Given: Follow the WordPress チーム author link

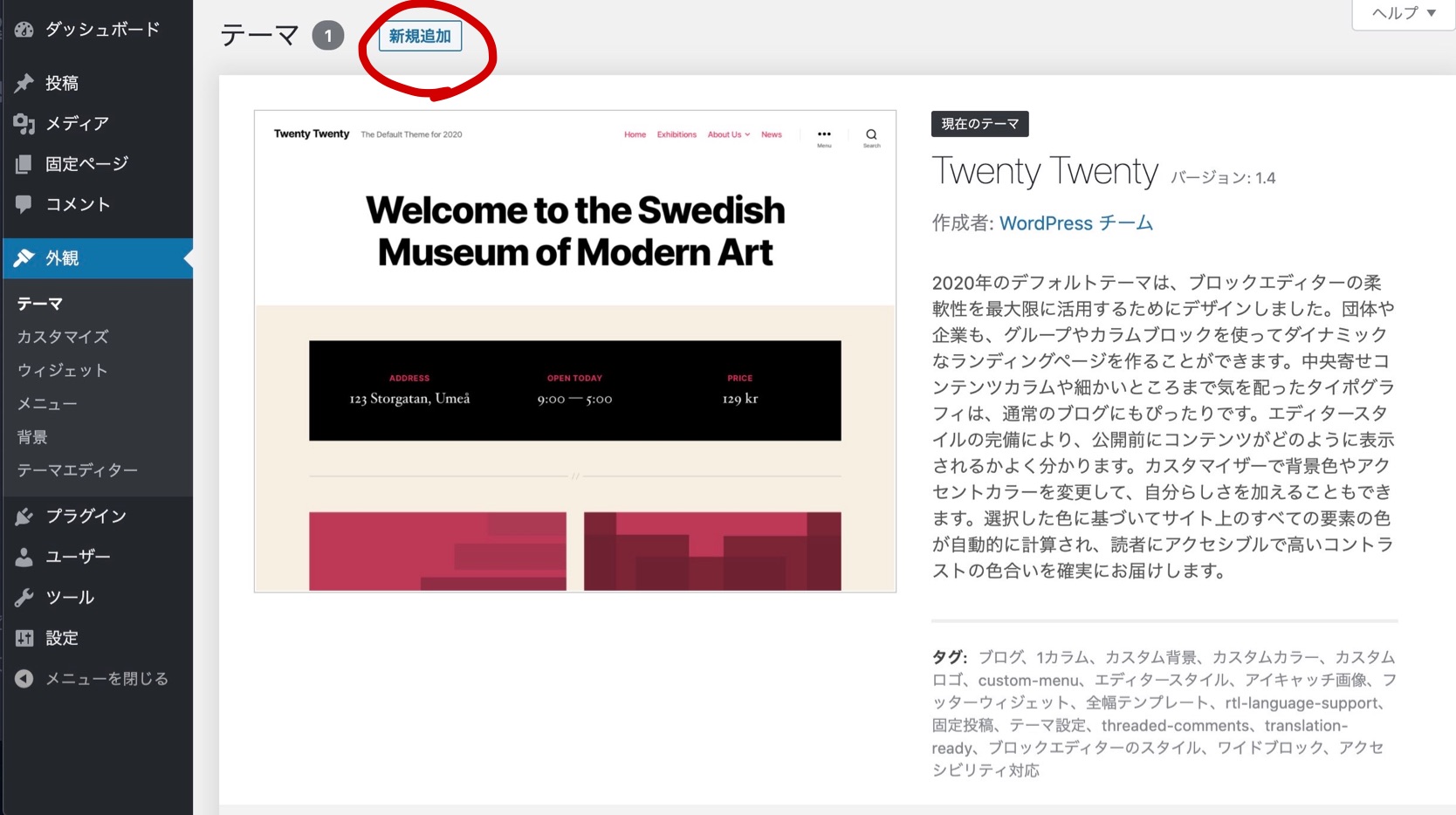Looking at the screenshot, I should click(1075, 223).
